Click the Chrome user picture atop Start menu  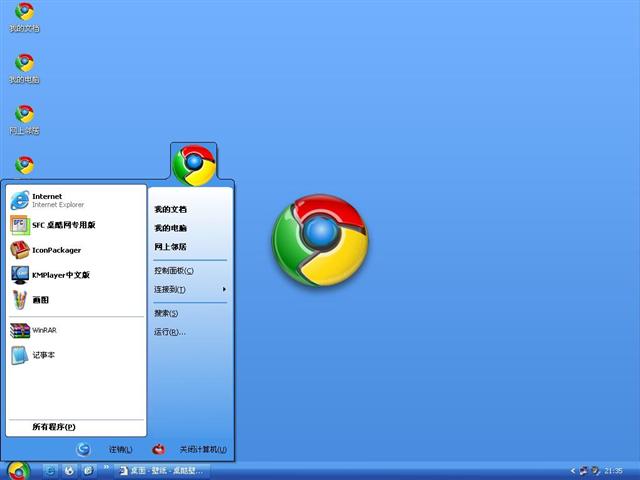193,165
